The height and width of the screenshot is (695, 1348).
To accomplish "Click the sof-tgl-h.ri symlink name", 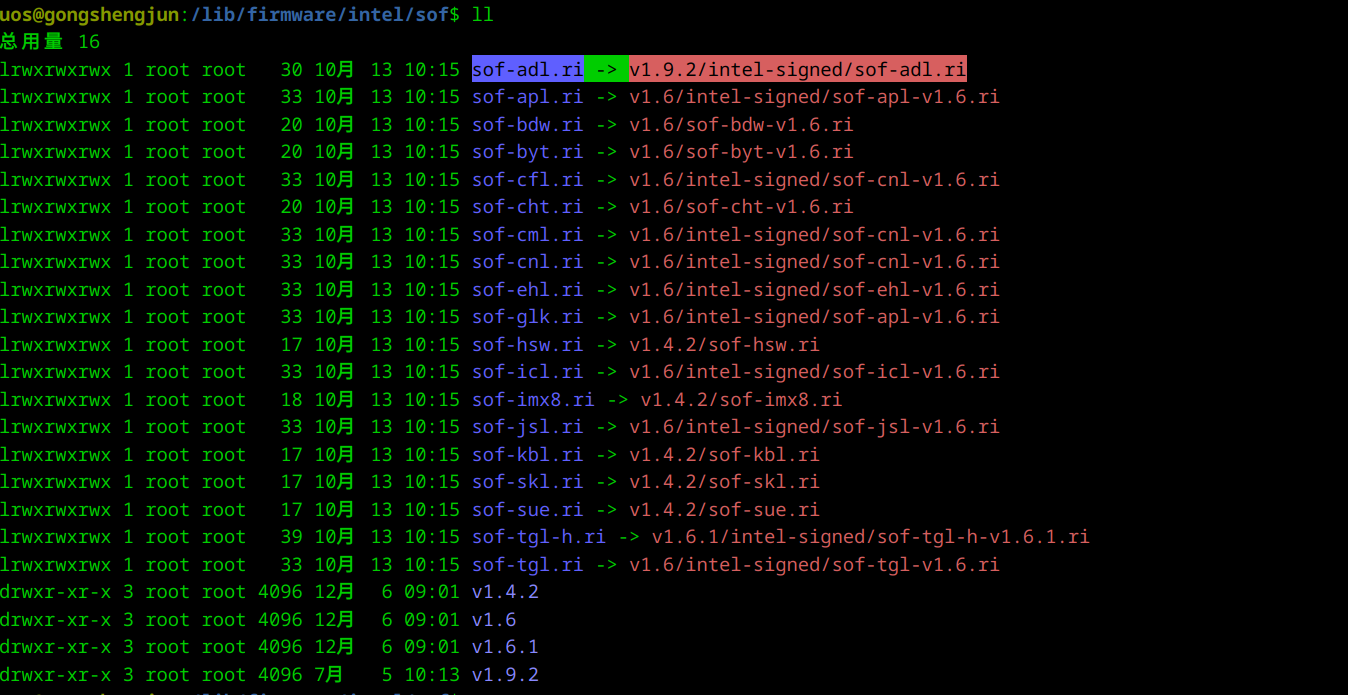I will 538,537.
